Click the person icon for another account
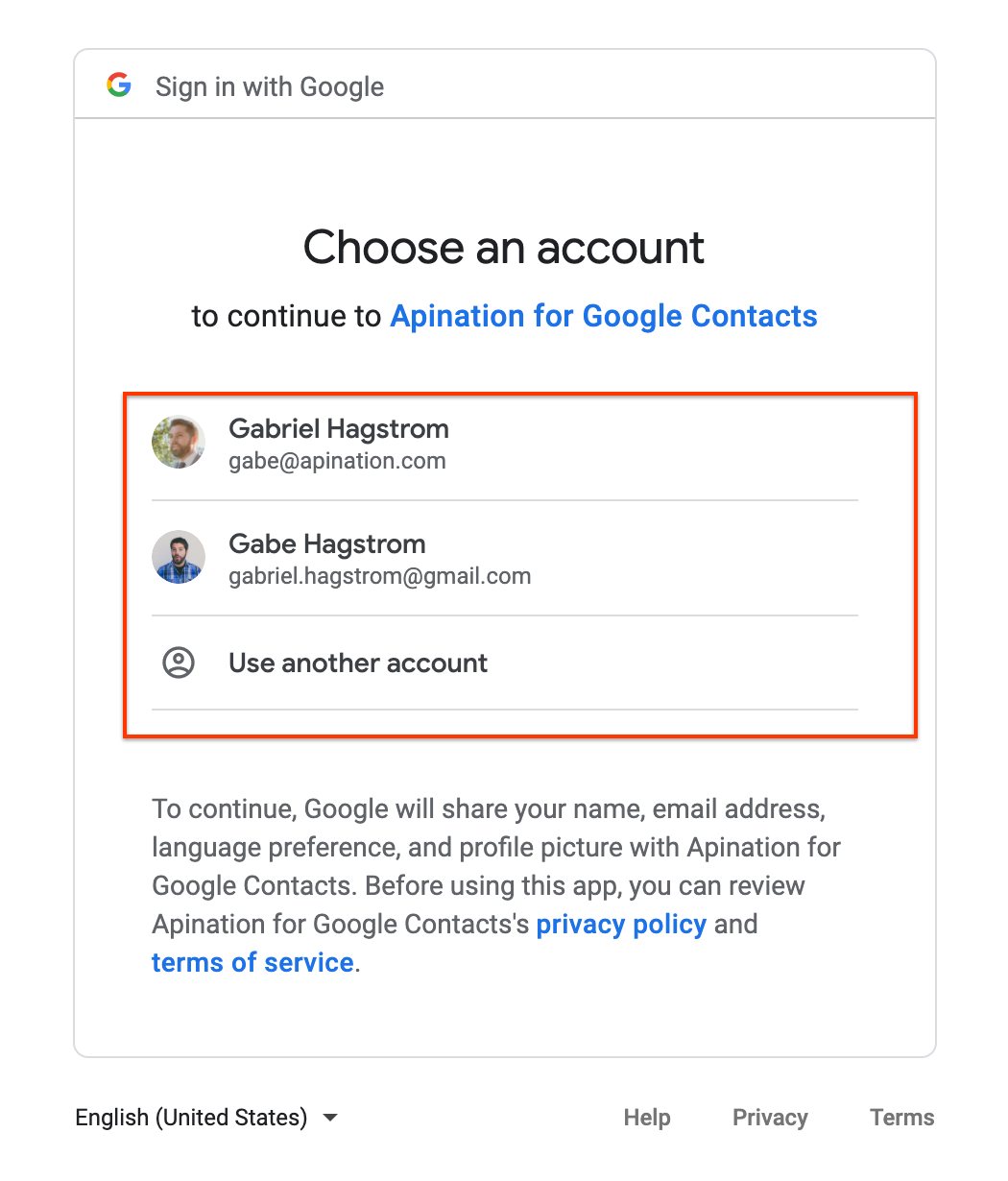This screenshot has height=1181, width=1008. [x=179, y=663]
